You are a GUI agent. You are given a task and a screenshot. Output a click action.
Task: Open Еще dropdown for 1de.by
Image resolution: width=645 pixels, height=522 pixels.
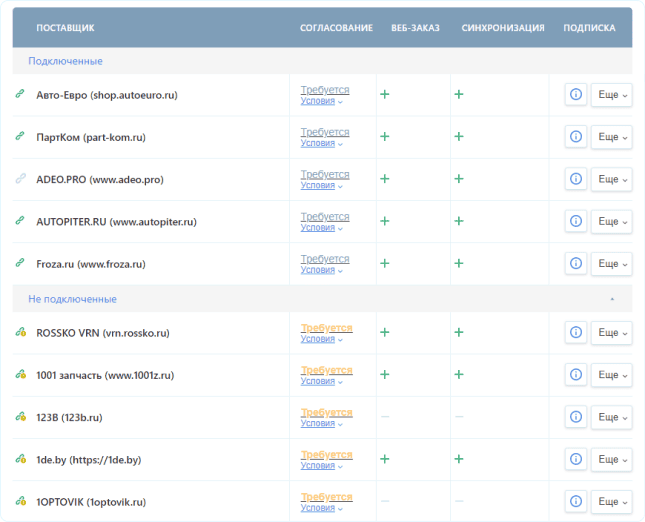tap(611, 459)
